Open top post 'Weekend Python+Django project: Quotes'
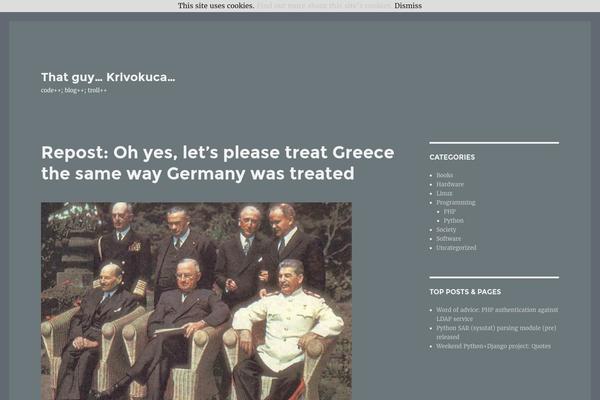Viewport: 600px width, 400px height. coord(493,346)
